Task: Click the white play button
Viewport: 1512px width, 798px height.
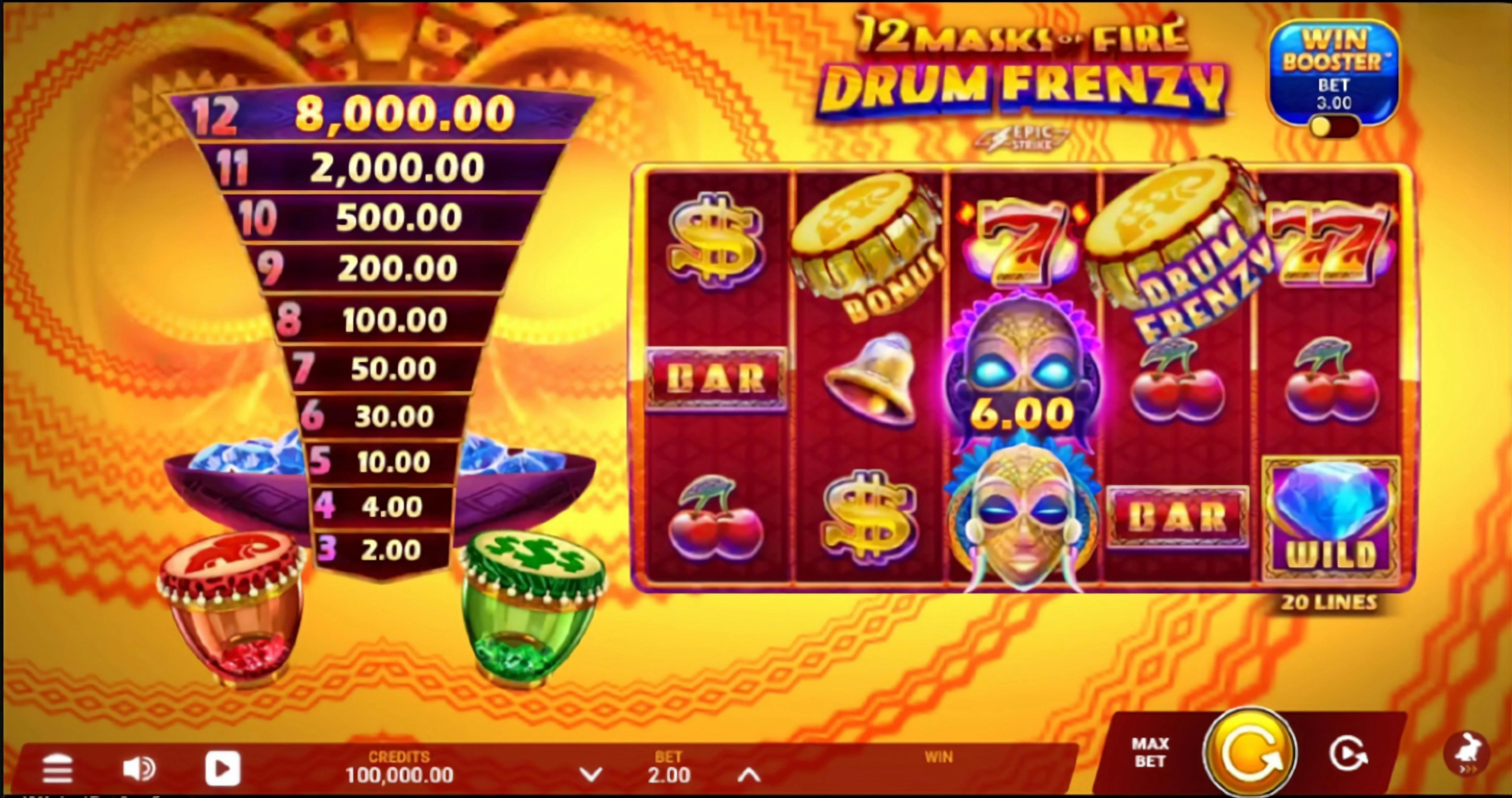Action: click(223, 769)
